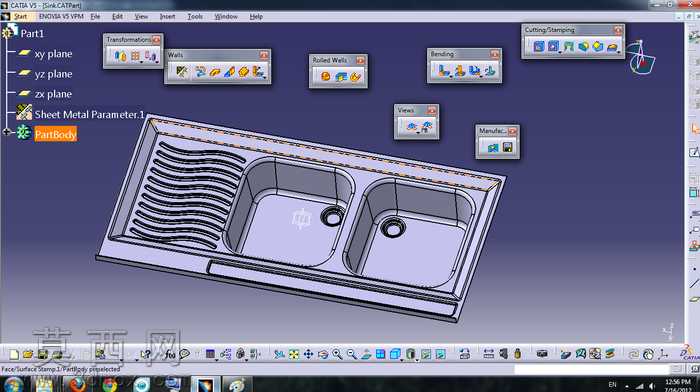This screenshot has width=700, height=392.
Task: Select Save As DXF in Manufacturing toolbar
Action: tap(508, 147)
